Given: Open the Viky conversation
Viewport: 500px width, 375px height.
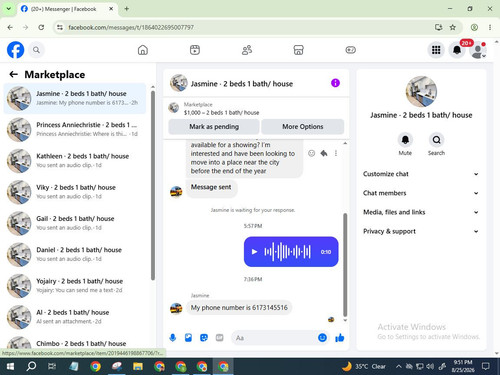Looking at the screenshot, I should pos(75,192).
